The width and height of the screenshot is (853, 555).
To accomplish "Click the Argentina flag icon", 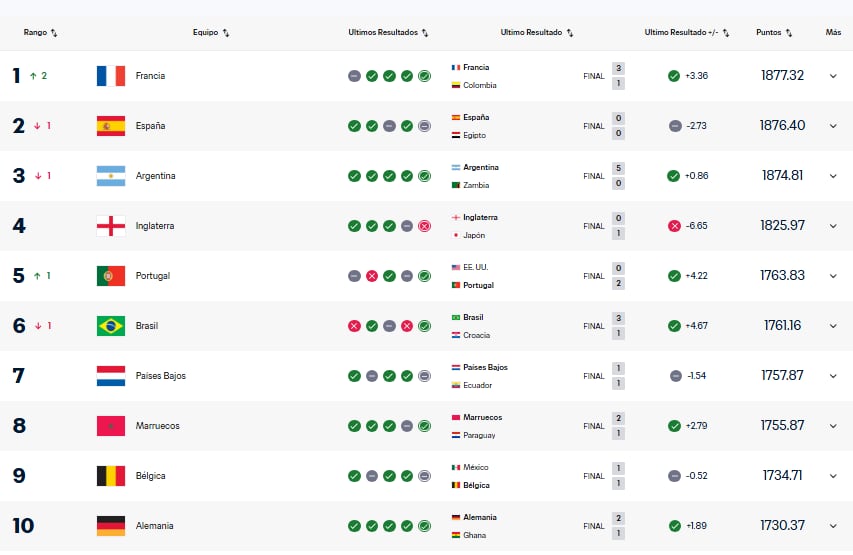I will click(x=110, y=176).
